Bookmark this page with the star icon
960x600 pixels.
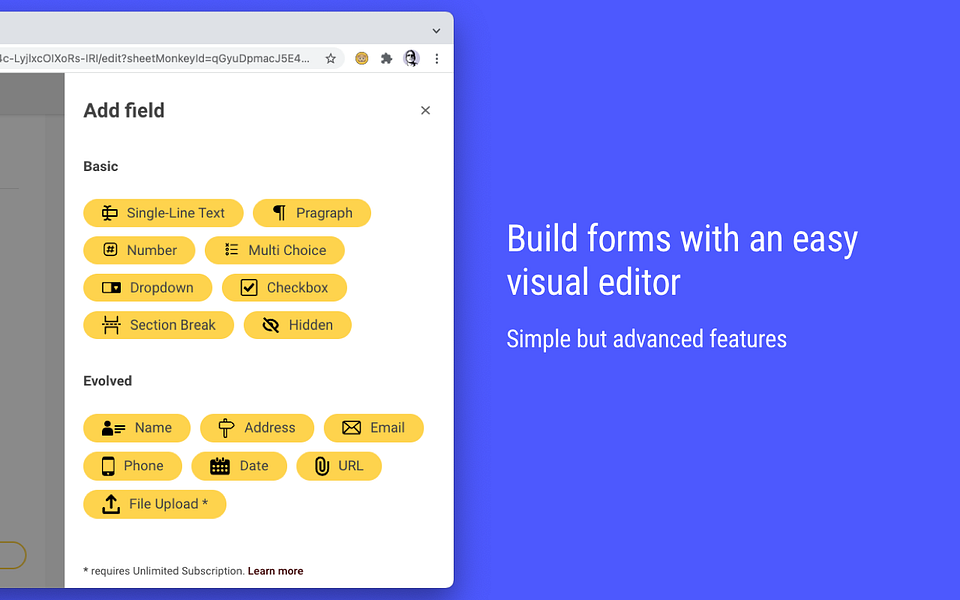(331, 59)
